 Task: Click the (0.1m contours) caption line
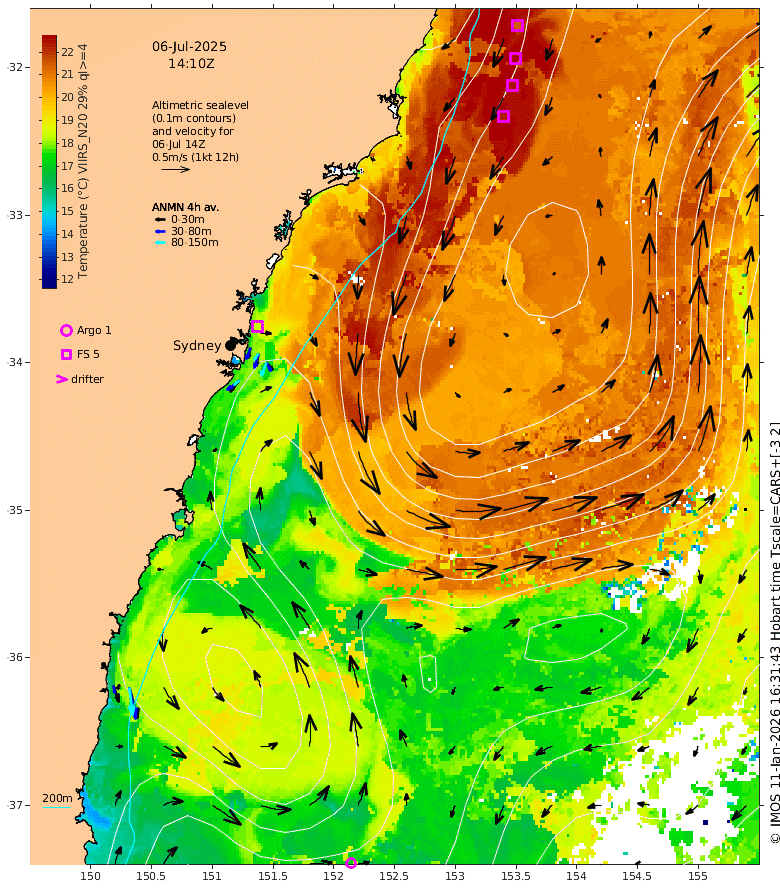pyautogui.click(x=194, y=118)
